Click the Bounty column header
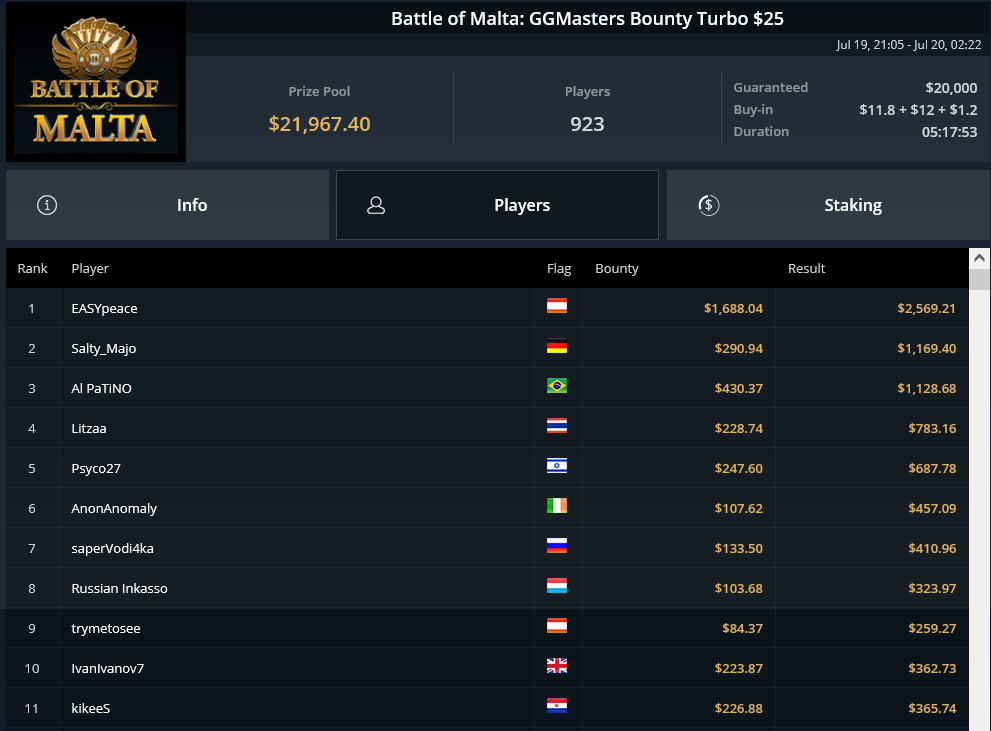Screen dimensions: 991x731 (x=617, y=269)
